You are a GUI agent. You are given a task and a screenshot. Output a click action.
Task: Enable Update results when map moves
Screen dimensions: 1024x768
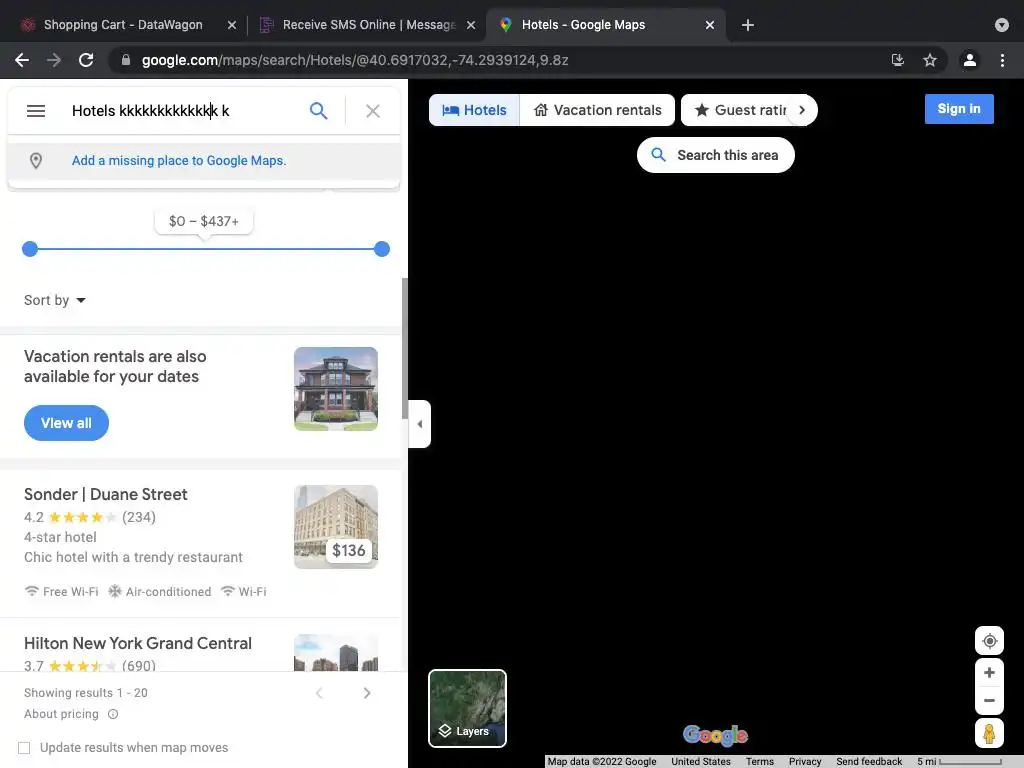coord(24,748)
